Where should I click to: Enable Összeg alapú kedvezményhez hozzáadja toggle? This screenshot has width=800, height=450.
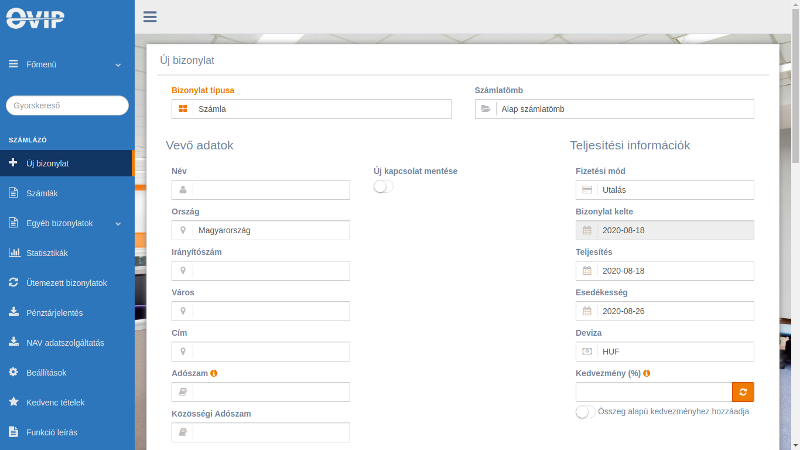point(585,412)
